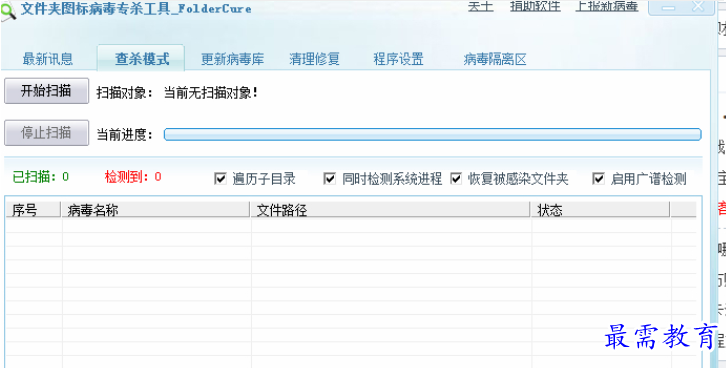Open the 上报新病毒 link
This screenshot has height=368, width=726.
[607, 6]
